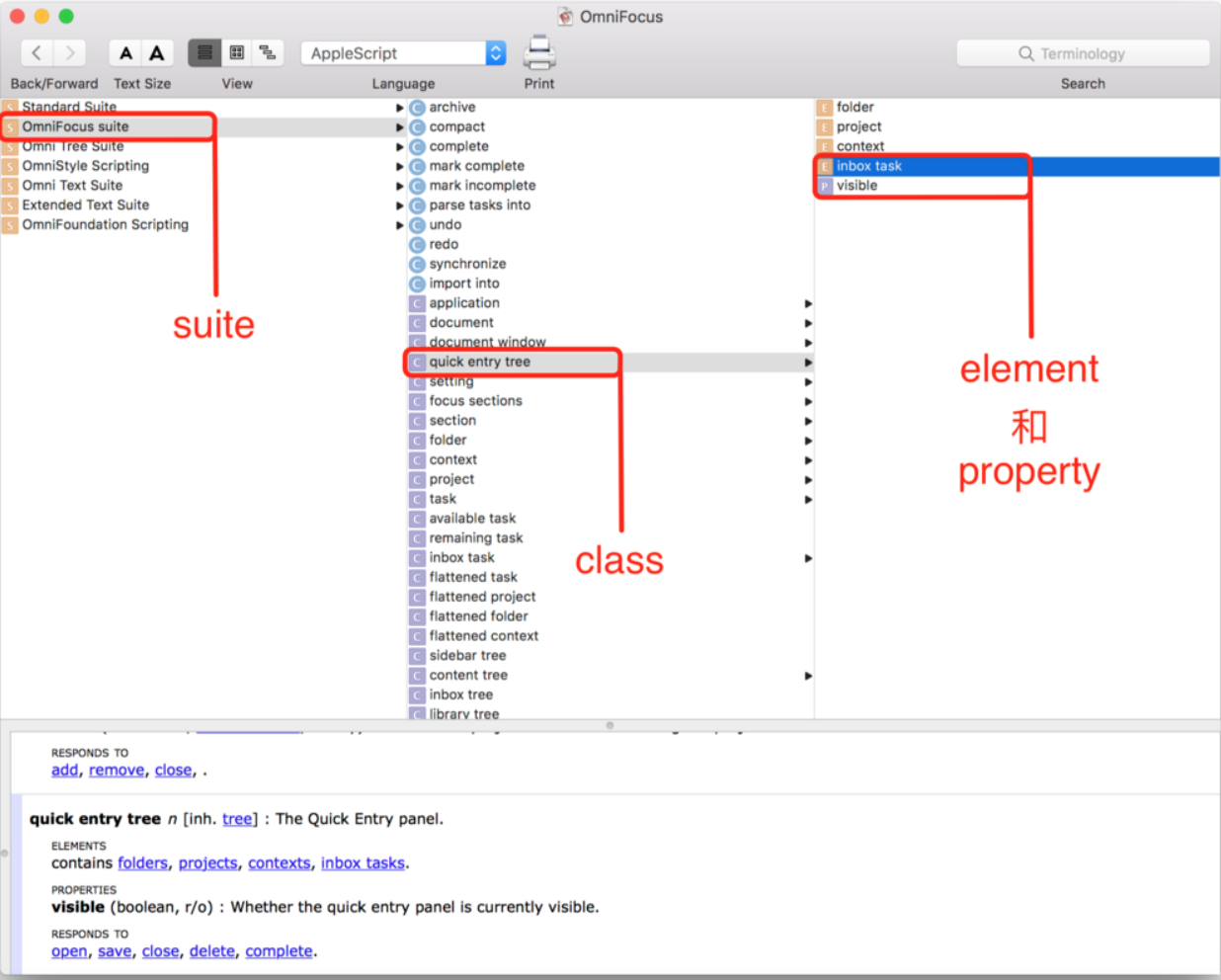Viewport: 1221px width, 980px height.
Task: Click the mark complete command icon
Action: (x=417, y=167)
